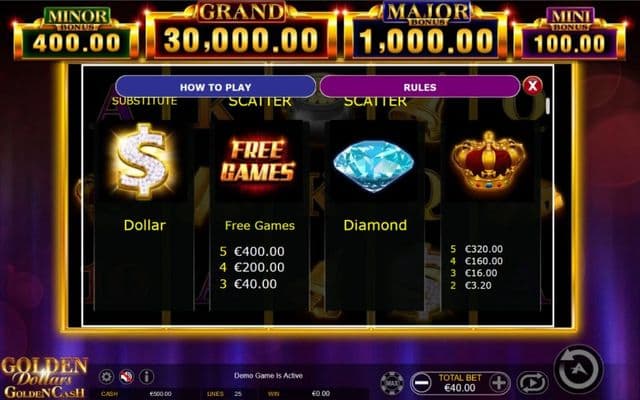Toggle the autoplay icon
Screen dimensions: 640x400
[532, 383]
